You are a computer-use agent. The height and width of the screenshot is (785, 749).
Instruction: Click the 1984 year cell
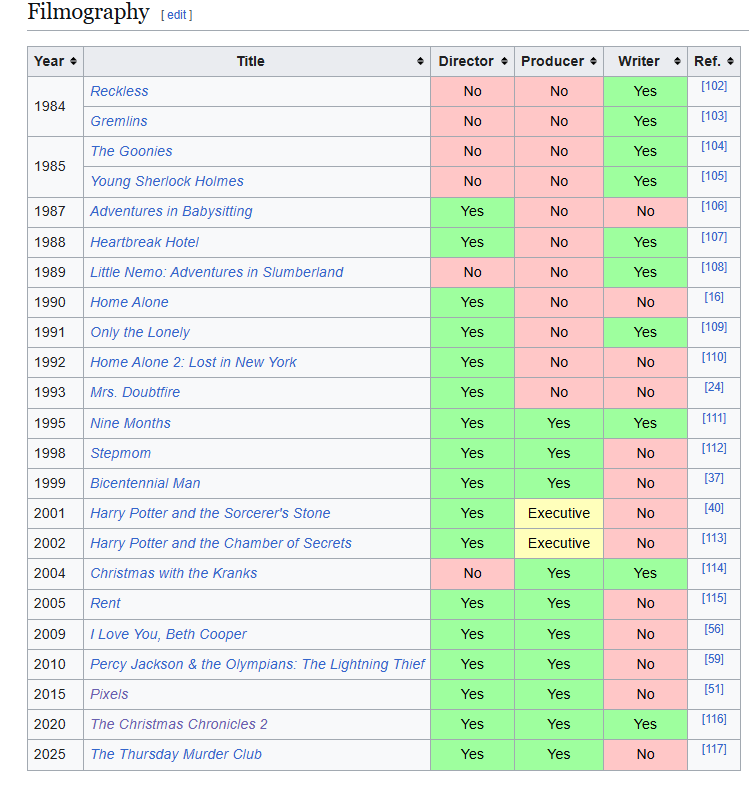pyautogui.click(x=55, y=106)
